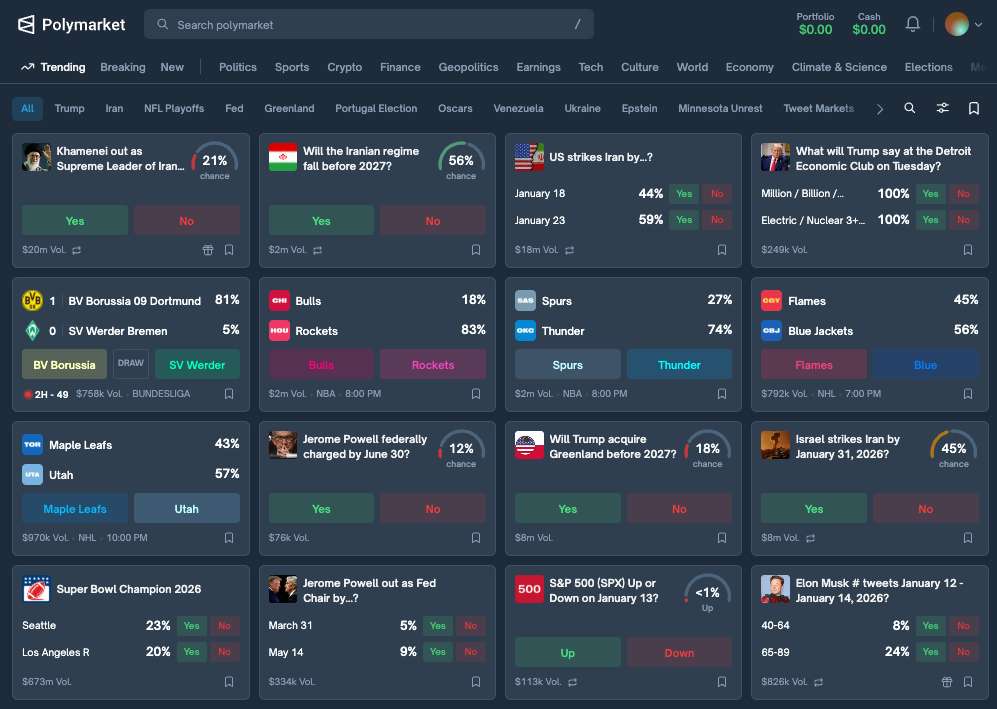Image resolution: width=997 pixels, height=709 pixels.
Task: Open the profile avatar dropdown menu
Action: point(964,24)
